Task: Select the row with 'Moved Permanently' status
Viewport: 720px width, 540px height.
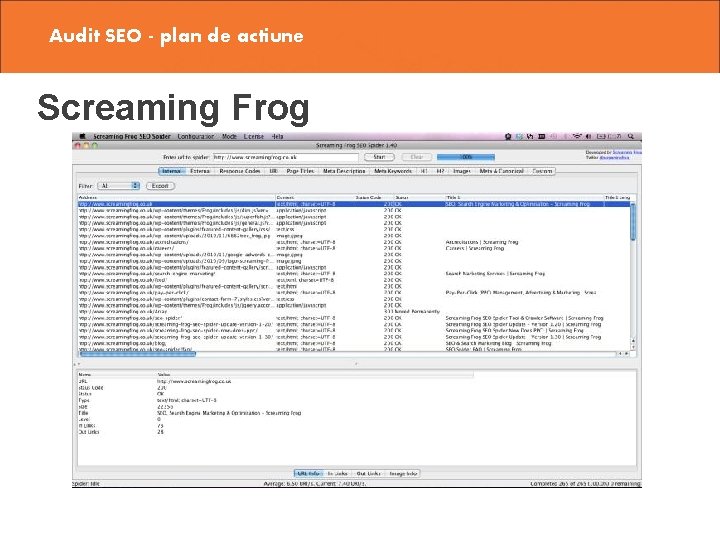Action: pyautogui.click(x=354, y=311)
